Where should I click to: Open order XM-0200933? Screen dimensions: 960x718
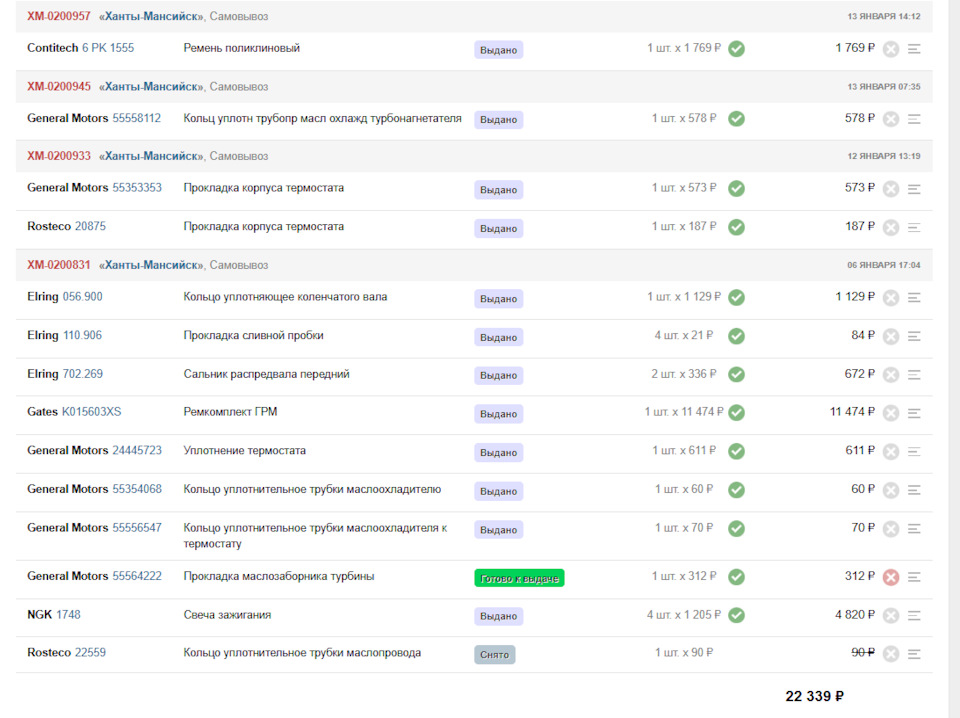59,156
